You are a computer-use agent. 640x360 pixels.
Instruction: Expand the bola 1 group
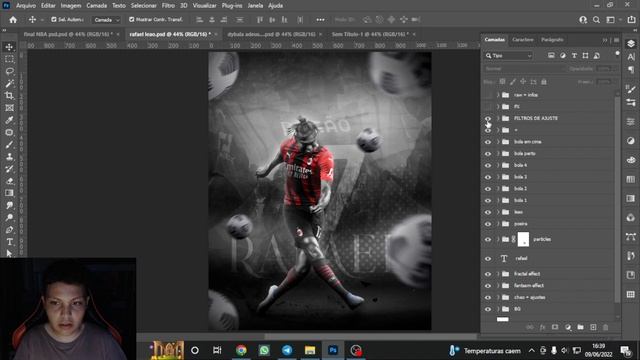[x=498, y=200]
